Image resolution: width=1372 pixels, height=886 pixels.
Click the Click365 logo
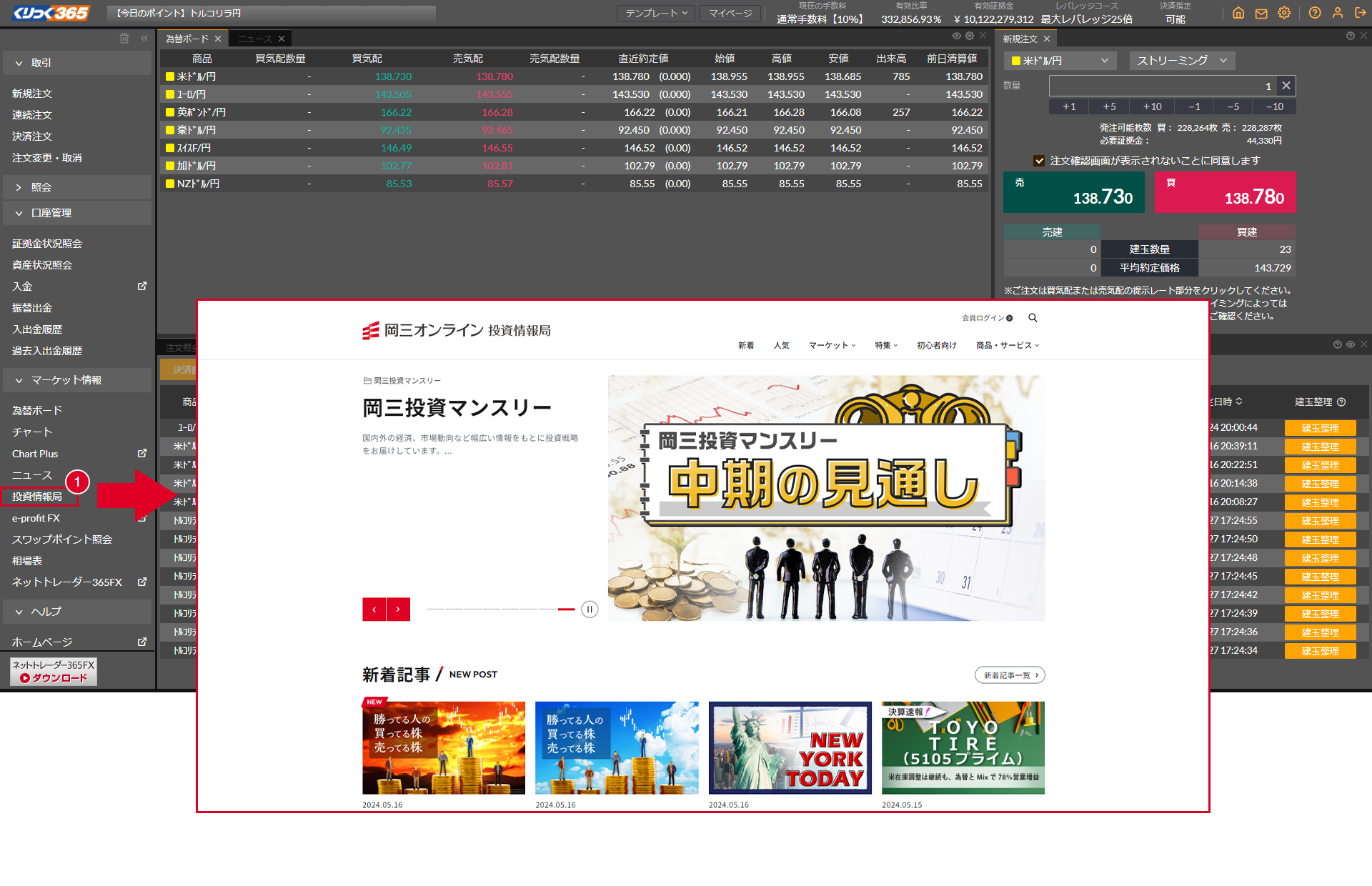tap(51, 13)
